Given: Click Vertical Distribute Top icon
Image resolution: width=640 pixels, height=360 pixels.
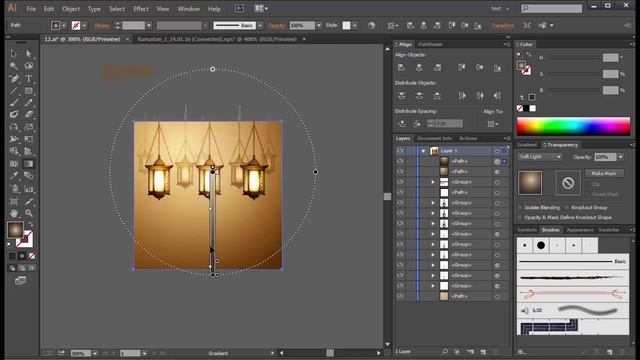Looking at the screenshot, I should tap(401, 96).
